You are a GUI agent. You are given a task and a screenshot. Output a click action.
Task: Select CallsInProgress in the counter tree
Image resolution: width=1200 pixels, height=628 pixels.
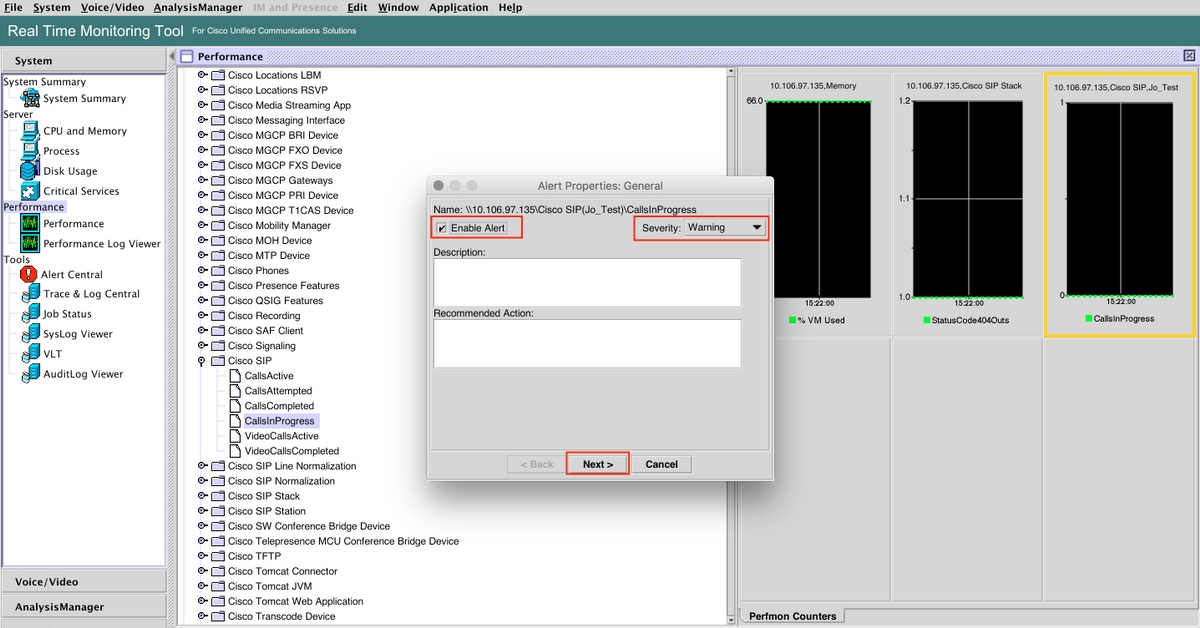279,421
